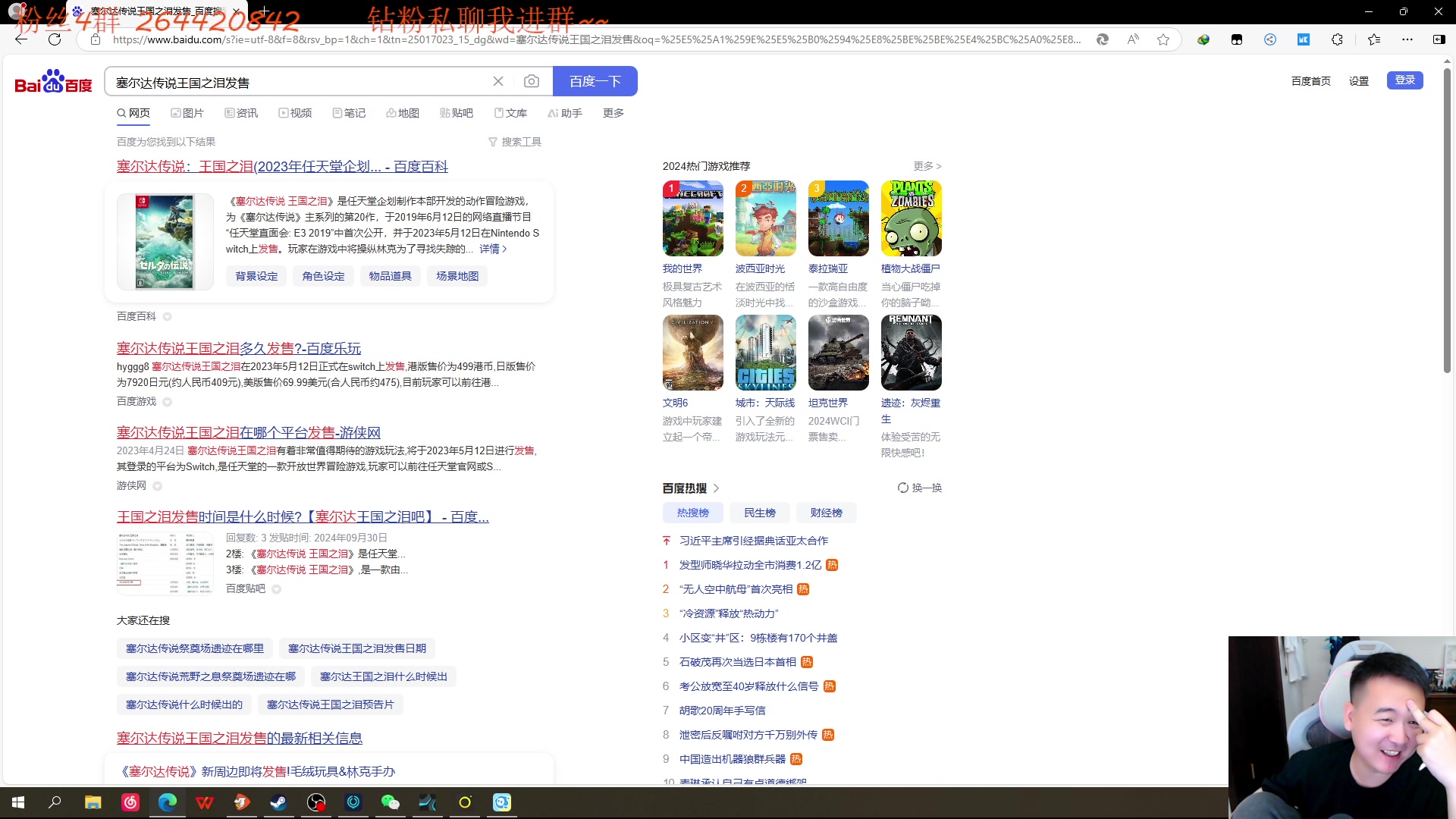Open 百度首页 link
1456x819 pixels.
pos(1311,81)
